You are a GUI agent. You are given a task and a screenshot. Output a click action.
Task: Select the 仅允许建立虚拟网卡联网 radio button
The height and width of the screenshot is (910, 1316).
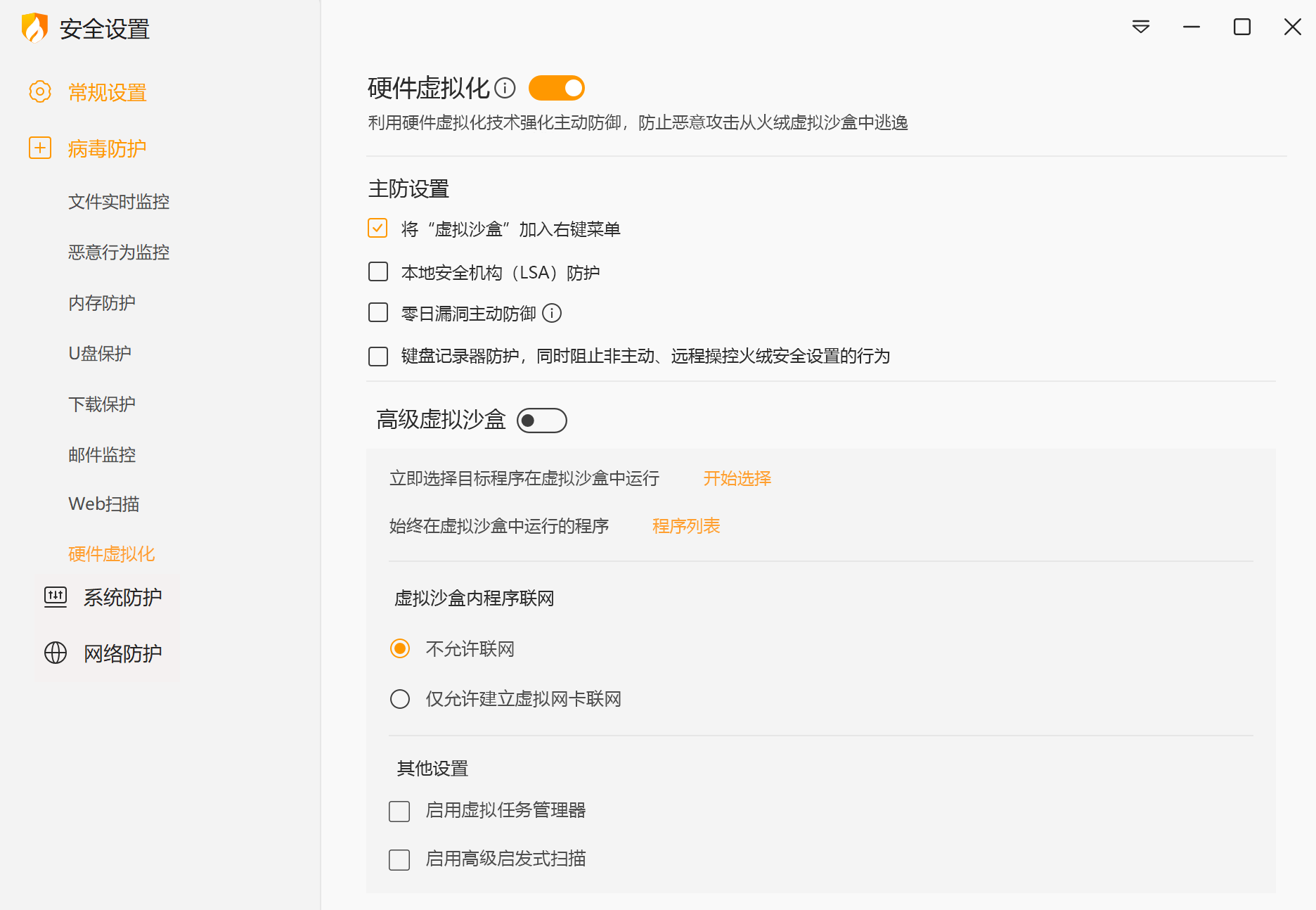(x=400, y=699)
